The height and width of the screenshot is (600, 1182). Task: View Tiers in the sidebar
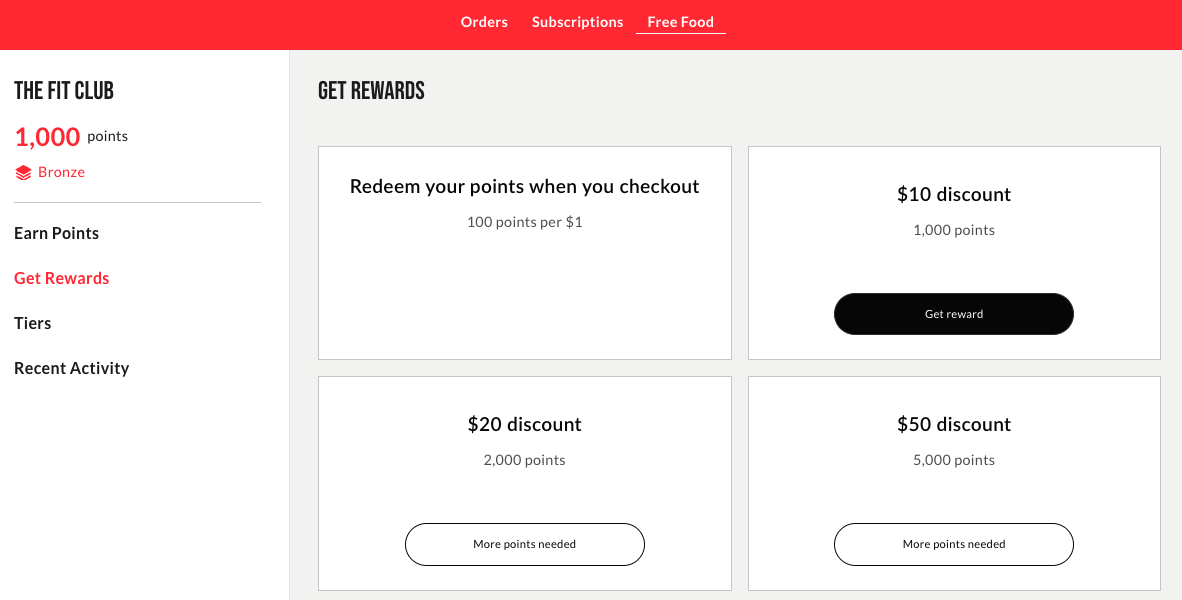[x=32, y=323]
